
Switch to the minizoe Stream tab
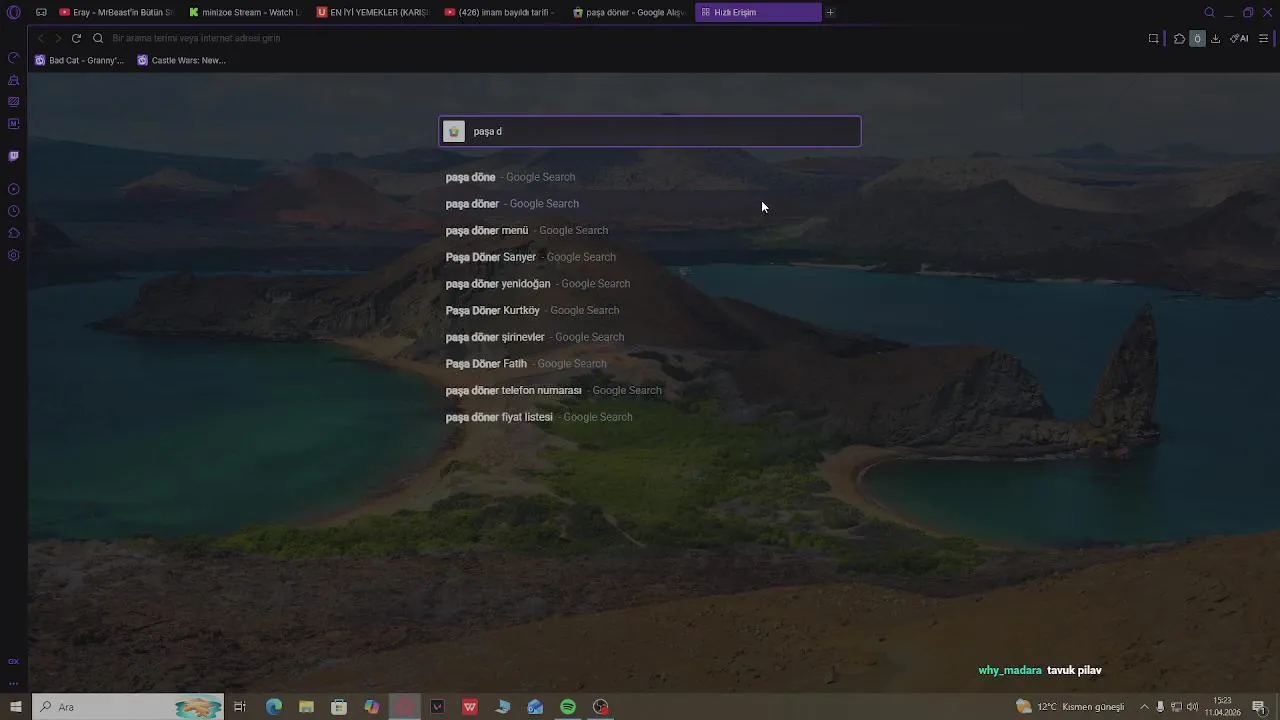click(x=244, y=12)
